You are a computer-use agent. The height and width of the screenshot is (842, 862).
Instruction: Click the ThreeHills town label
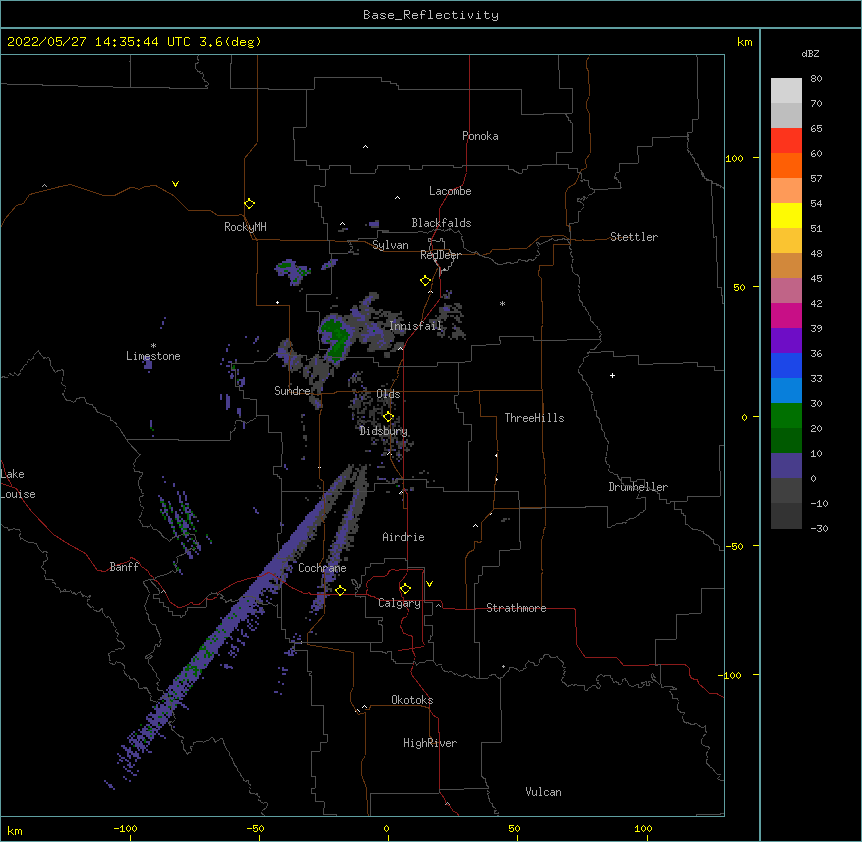click(x=534, y=418)
